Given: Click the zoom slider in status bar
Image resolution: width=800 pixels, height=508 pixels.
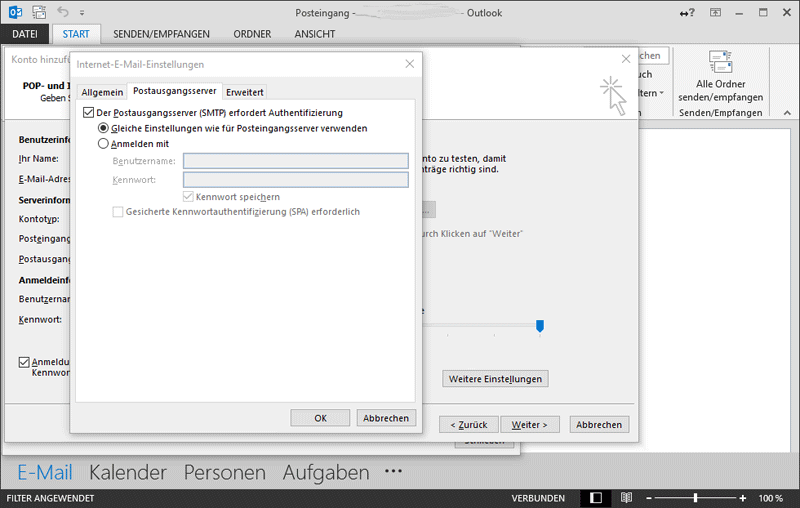Looking at the screenshot, I should pyautogui.click(x=696, y=497).
